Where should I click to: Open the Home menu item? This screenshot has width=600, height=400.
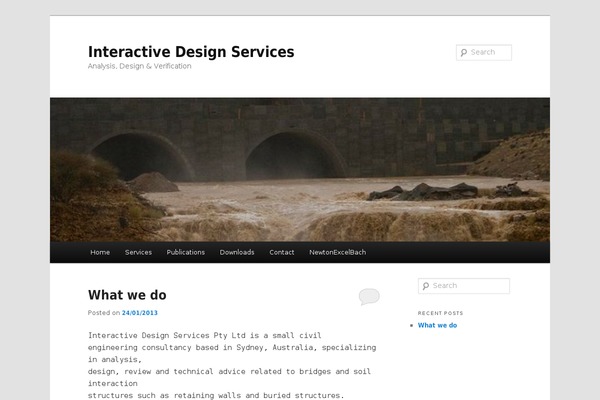click(x=100, y=252)
